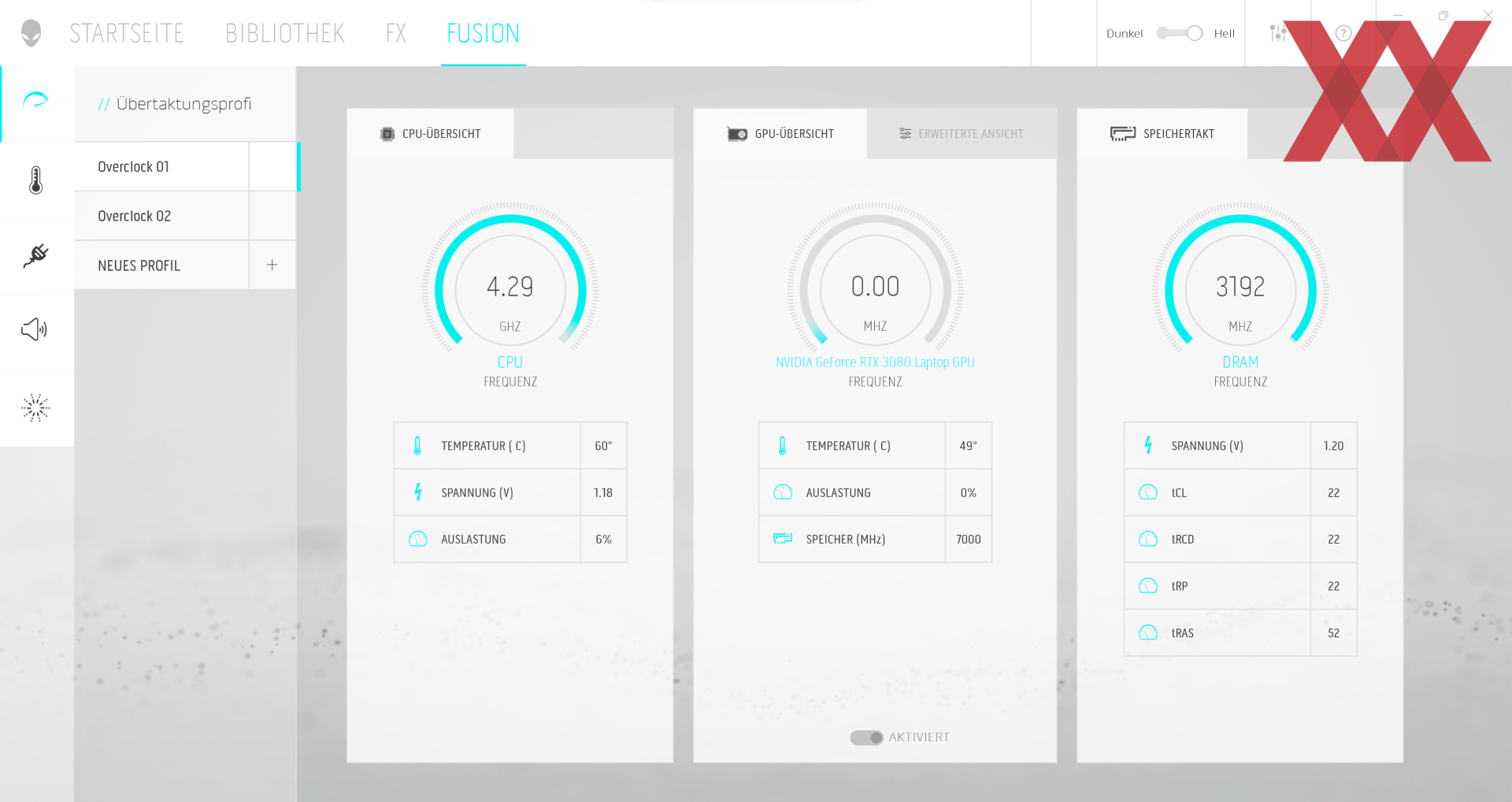Image resolution: width=1512 pixels, height=802 pixels.
Task: Click the plus icon beside NEUES PROFIL
Action: 272,265
